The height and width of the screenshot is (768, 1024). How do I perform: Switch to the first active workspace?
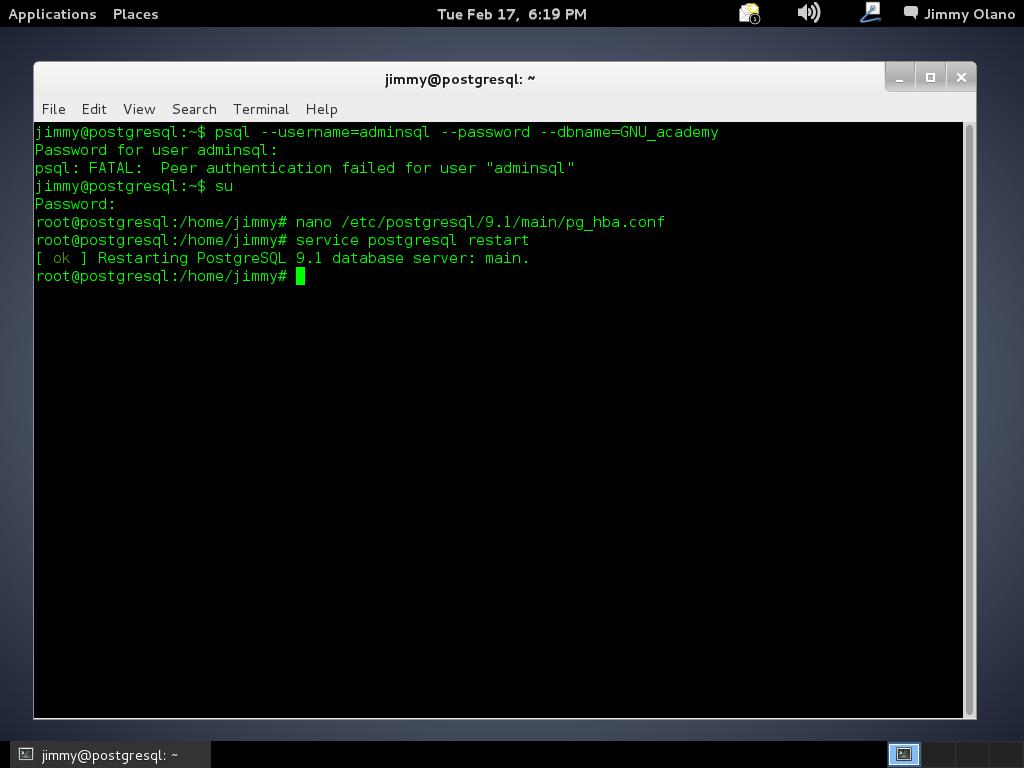point(904,755)
